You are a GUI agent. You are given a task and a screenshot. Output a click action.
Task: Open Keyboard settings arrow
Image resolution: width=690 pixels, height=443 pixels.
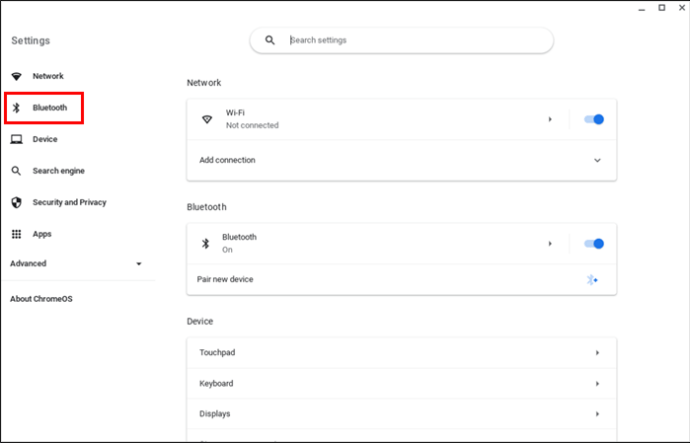pyautogui.click(x=597, y=384)
